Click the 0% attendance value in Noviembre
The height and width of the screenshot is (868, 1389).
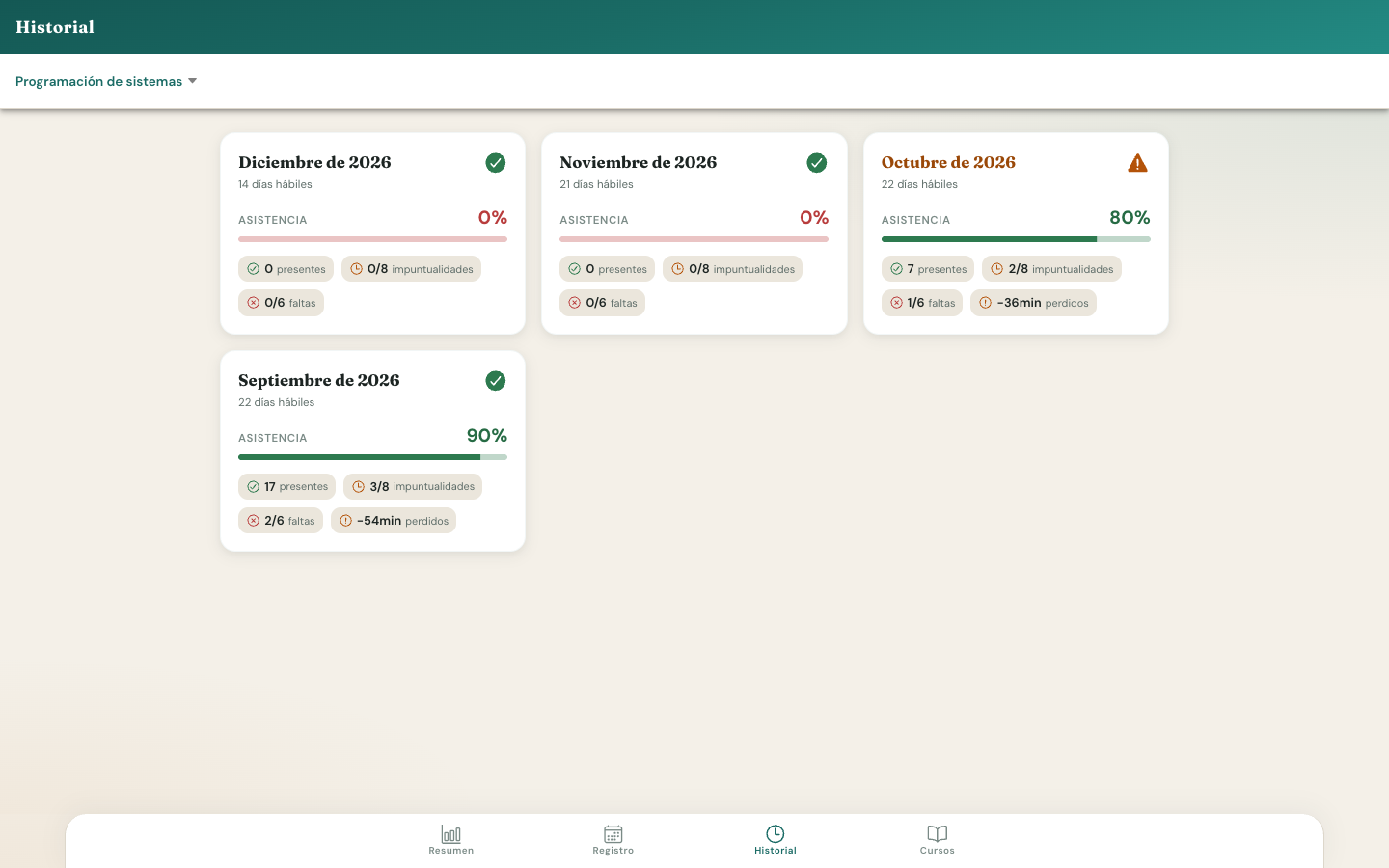pyautogui.click(x=814, y=218)
